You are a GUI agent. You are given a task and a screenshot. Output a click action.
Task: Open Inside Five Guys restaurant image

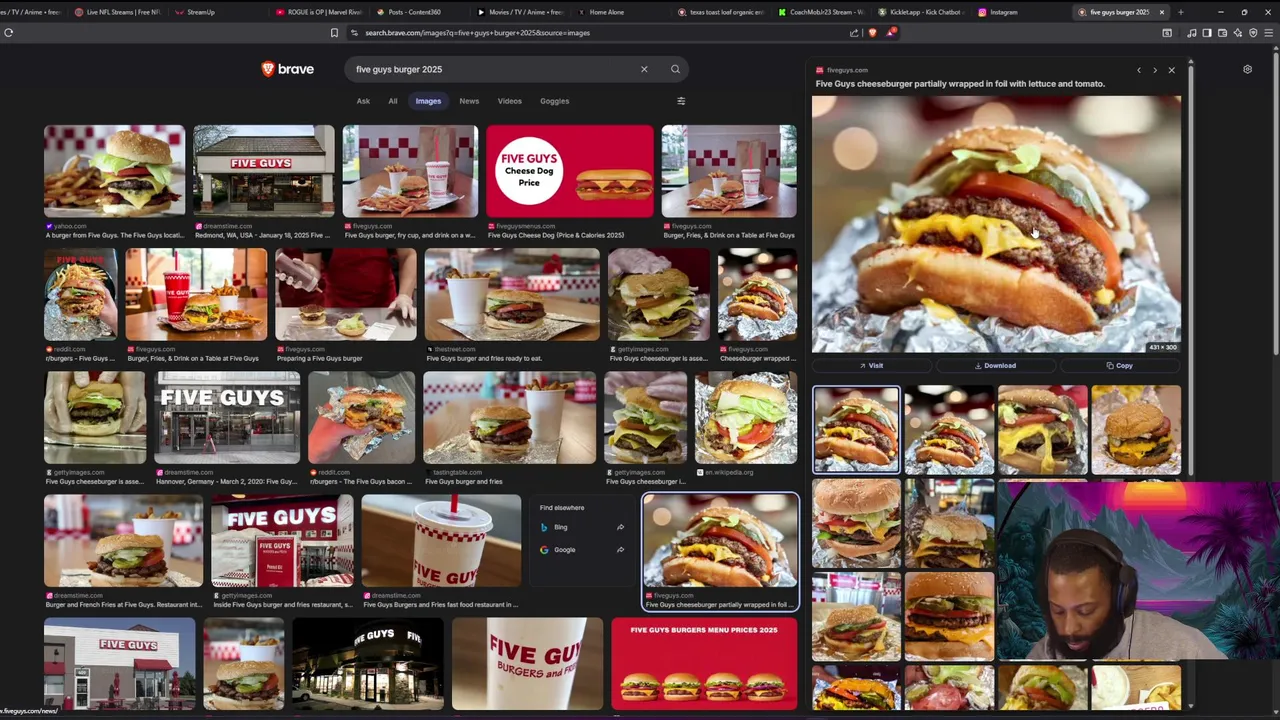282,541
